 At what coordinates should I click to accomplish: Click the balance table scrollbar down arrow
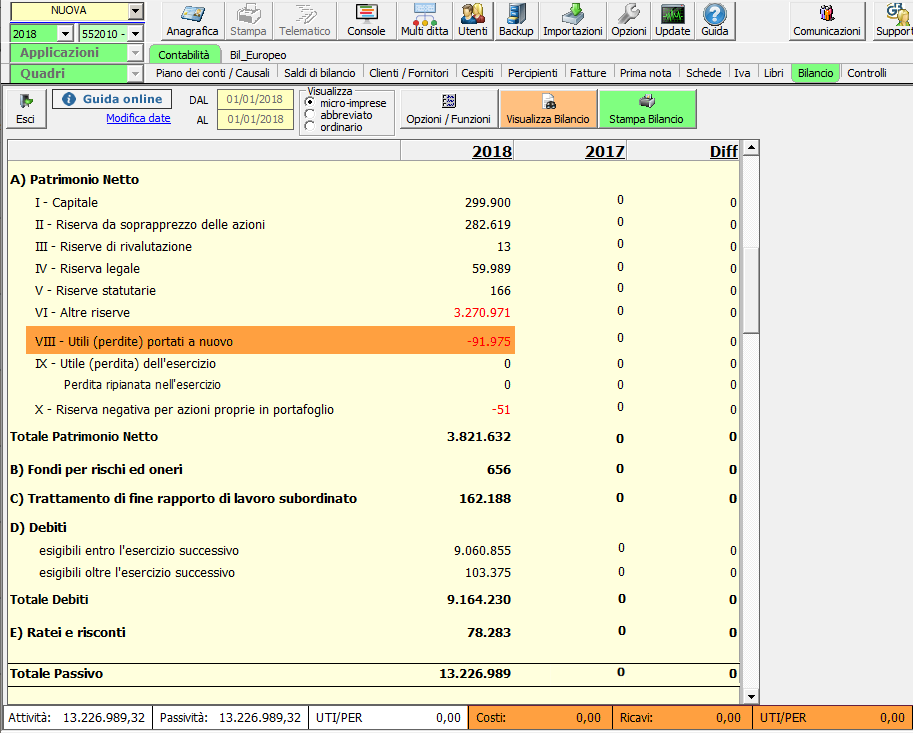(751, 696)
